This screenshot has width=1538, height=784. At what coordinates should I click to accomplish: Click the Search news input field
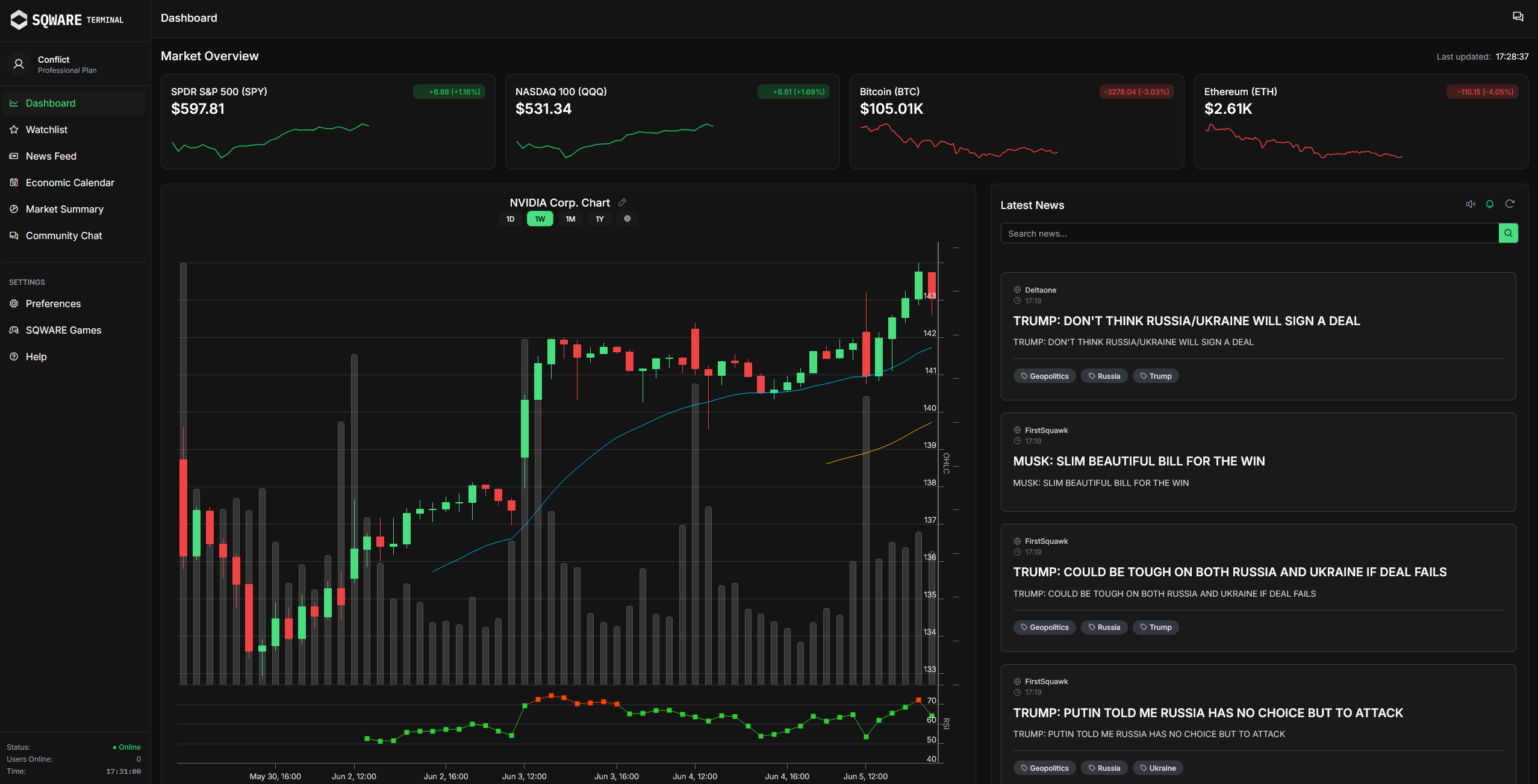tap(1250, 233)
